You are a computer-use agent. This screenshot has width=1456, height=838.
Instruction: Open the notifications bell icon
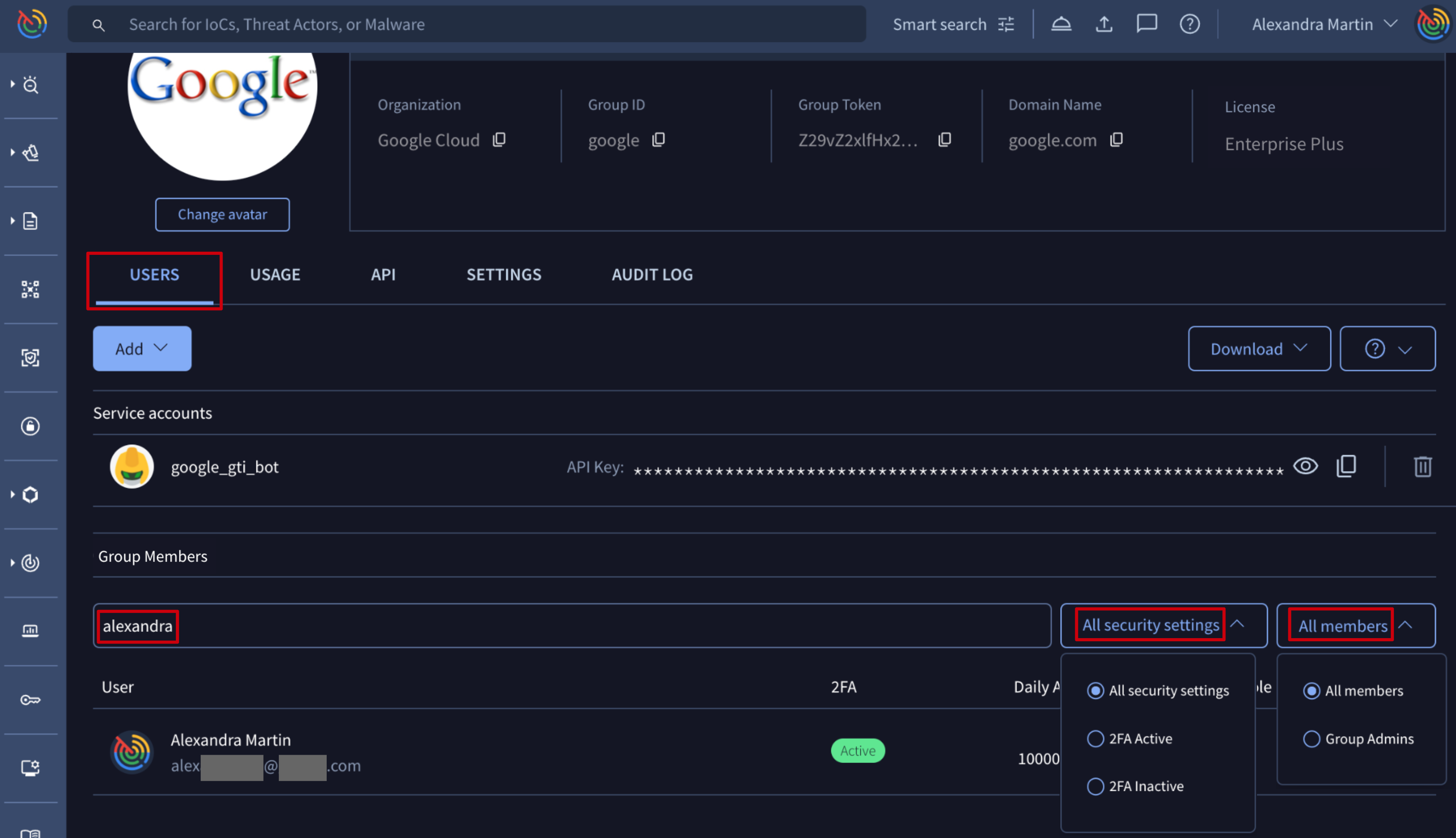(1061, 24)
